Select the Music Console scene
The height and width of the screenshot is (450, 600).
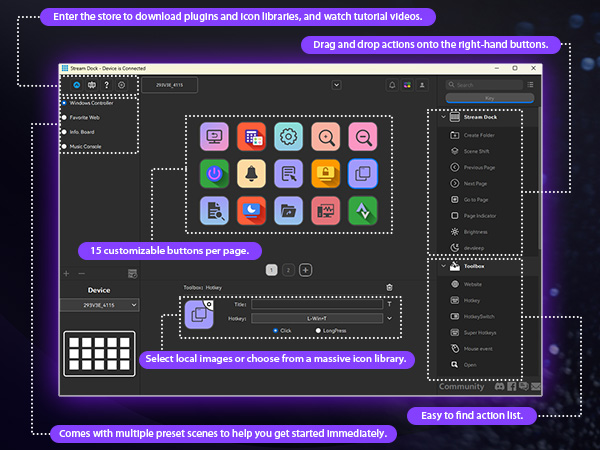point(82,147)
